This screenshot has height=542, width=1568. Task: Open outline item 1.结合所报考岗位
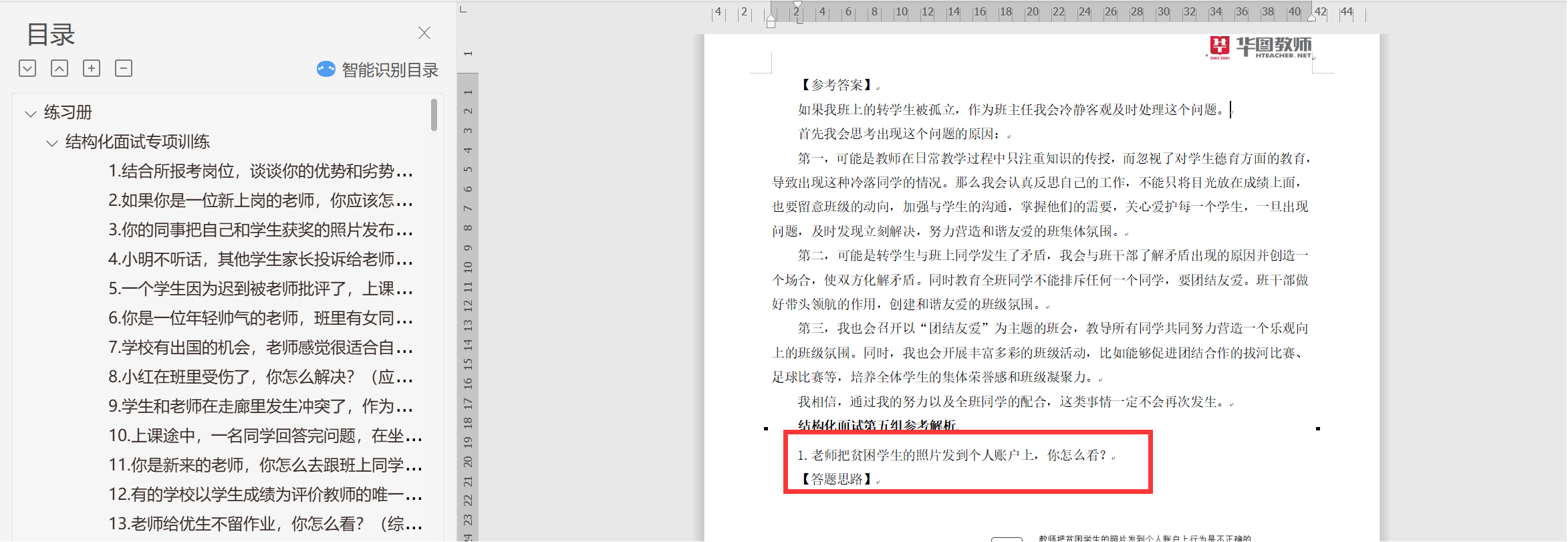point(261,171)
